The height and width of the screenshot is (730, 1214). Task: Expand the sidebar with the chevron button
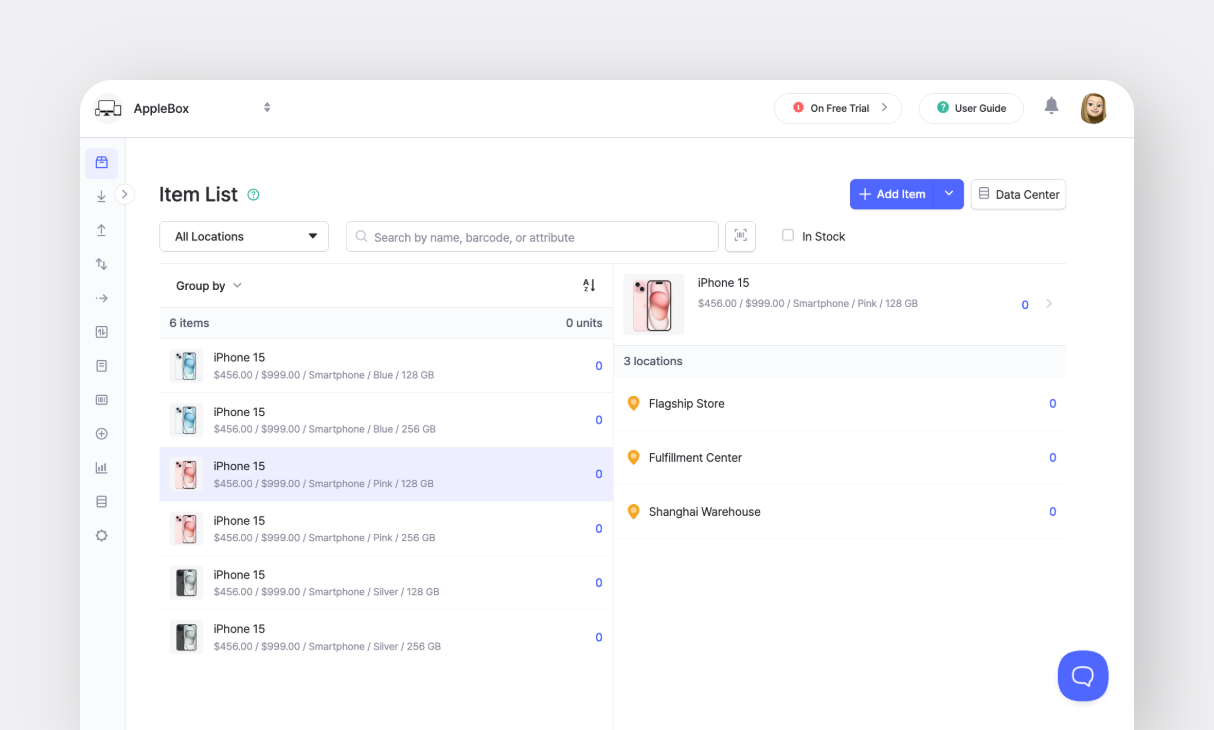pos(124,194)
